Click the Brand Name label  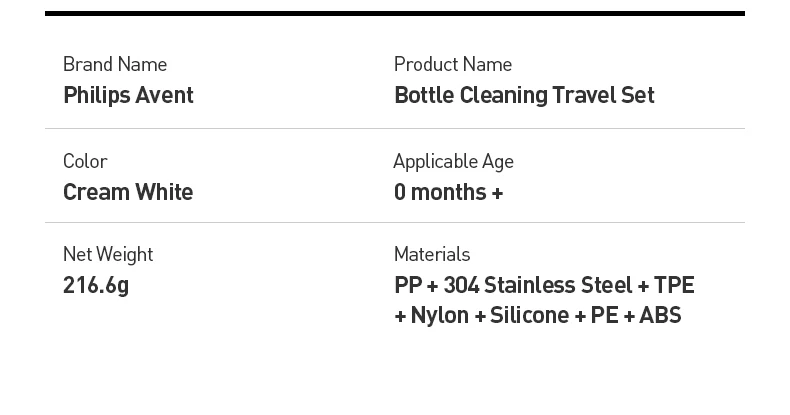click(x=115, y=65)
